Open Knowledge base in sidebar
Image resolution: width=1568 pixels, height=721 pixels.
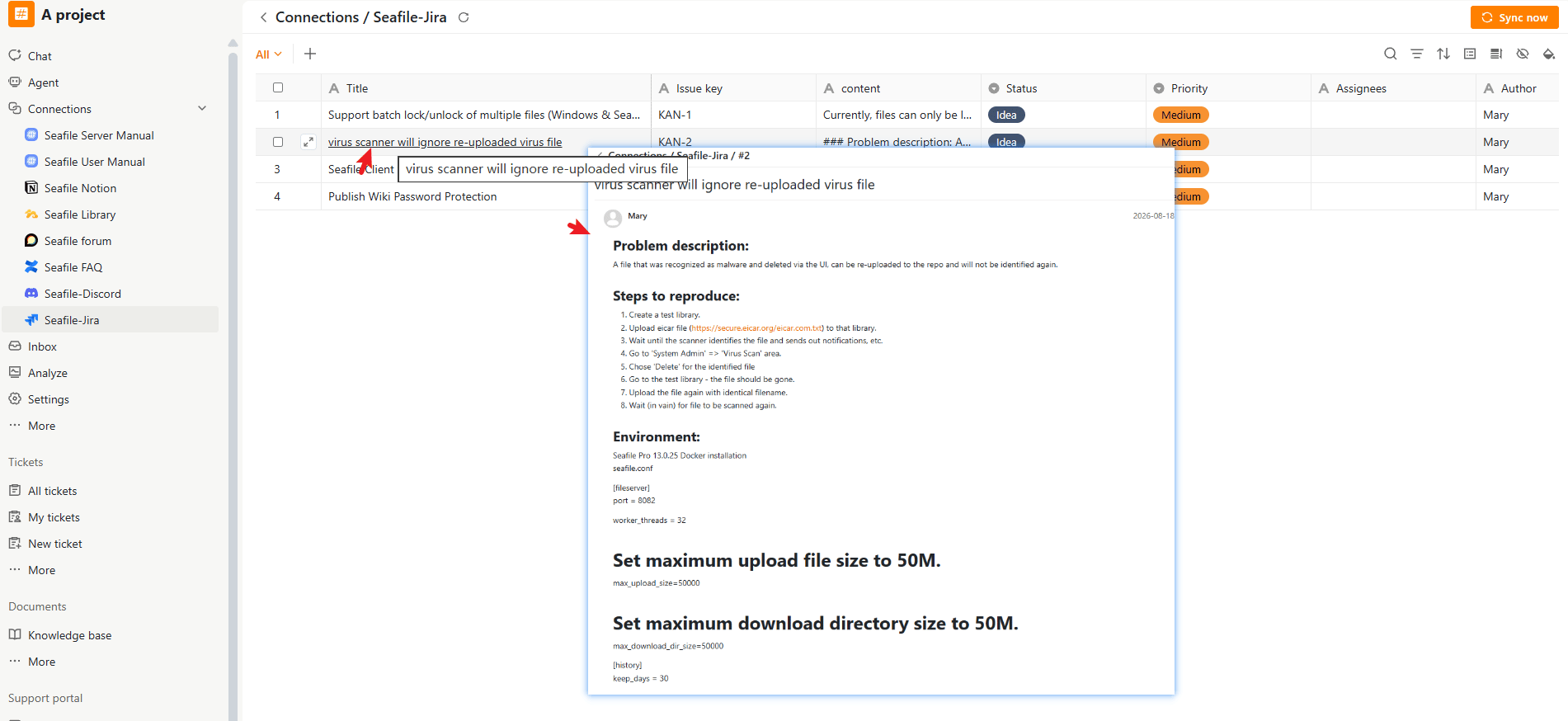pos(69,635)
